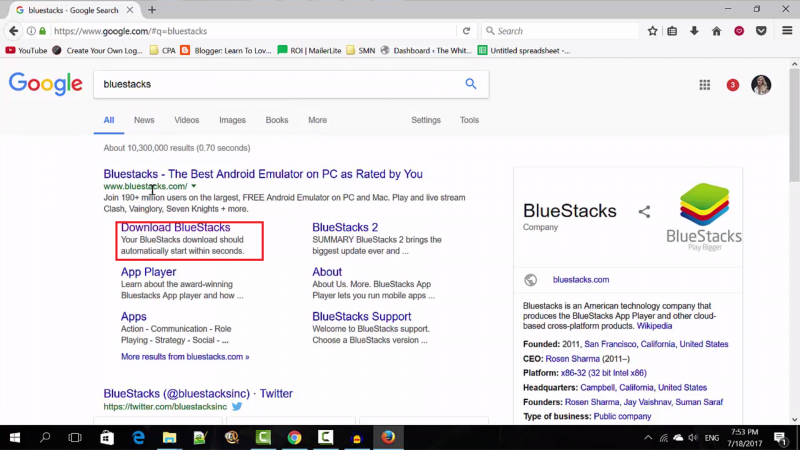Open taskbar search magnifier
The height and width of the screenshot is (450, 800).
pyautogui.click(x=45, y=437)
